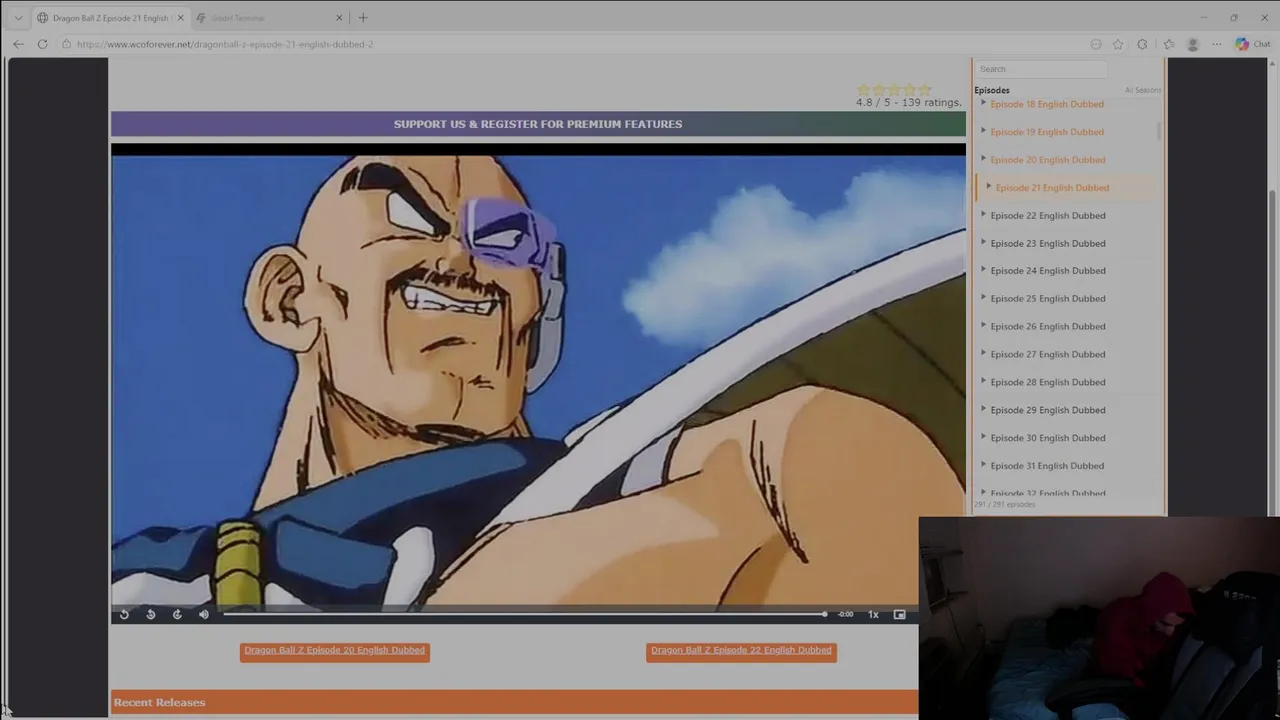This screenshot has width=1280, height=720.
Task: Go back to previous page
Action: pyautogui.click(x=18, y=44)
